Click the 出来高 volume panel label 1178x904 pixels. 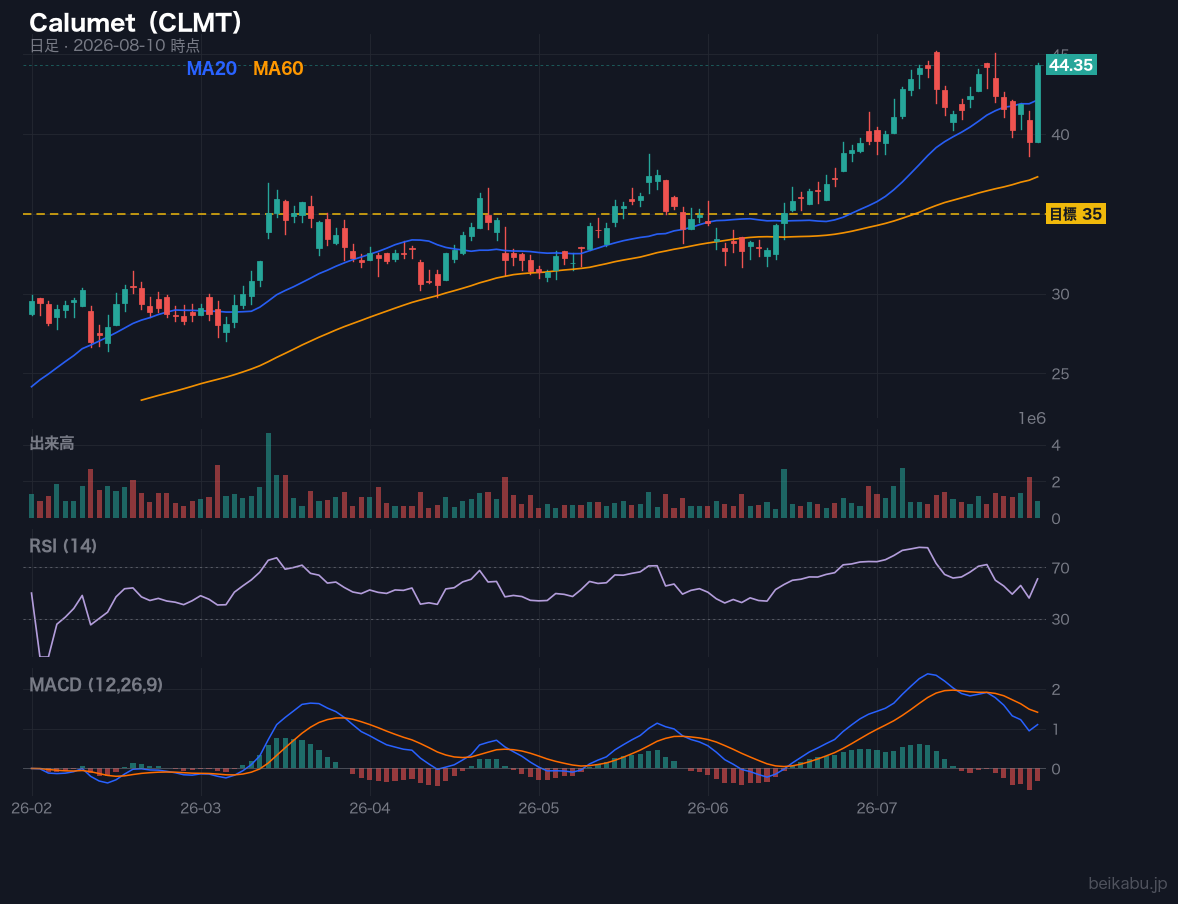(52, 443)
